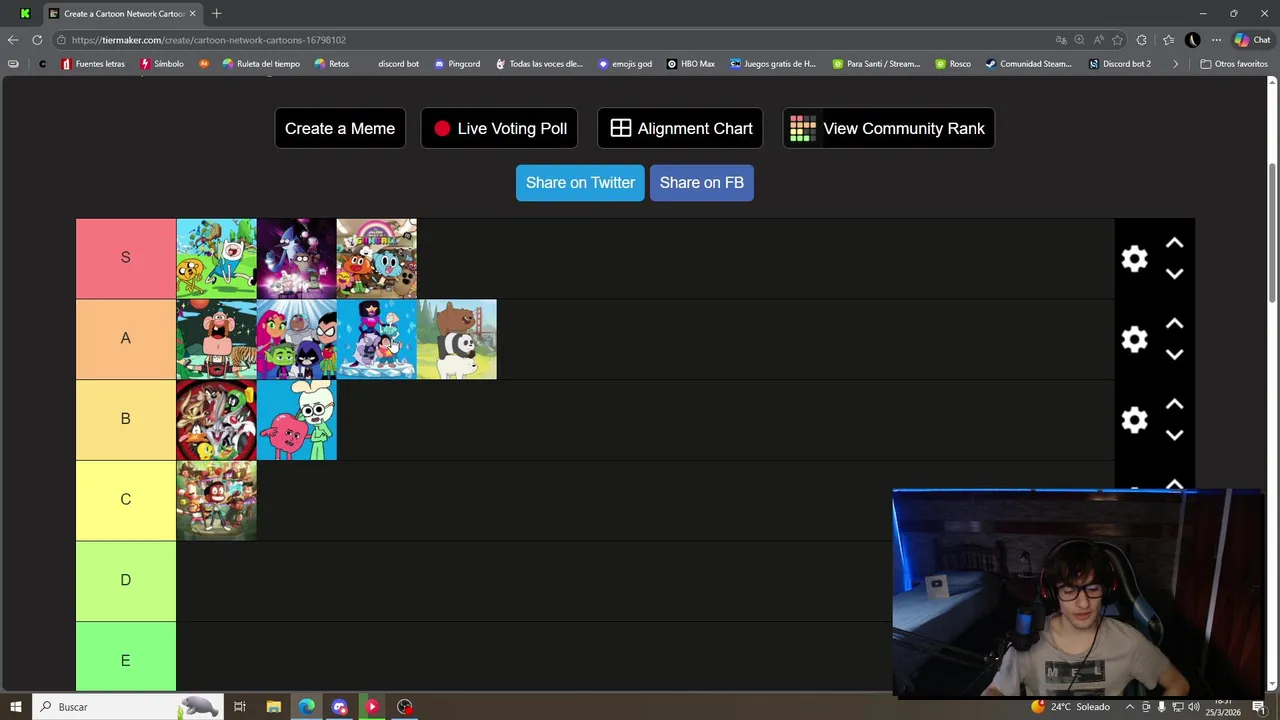
Task: Open File Explorer from taskbar
Action: (x=273, y=707)
